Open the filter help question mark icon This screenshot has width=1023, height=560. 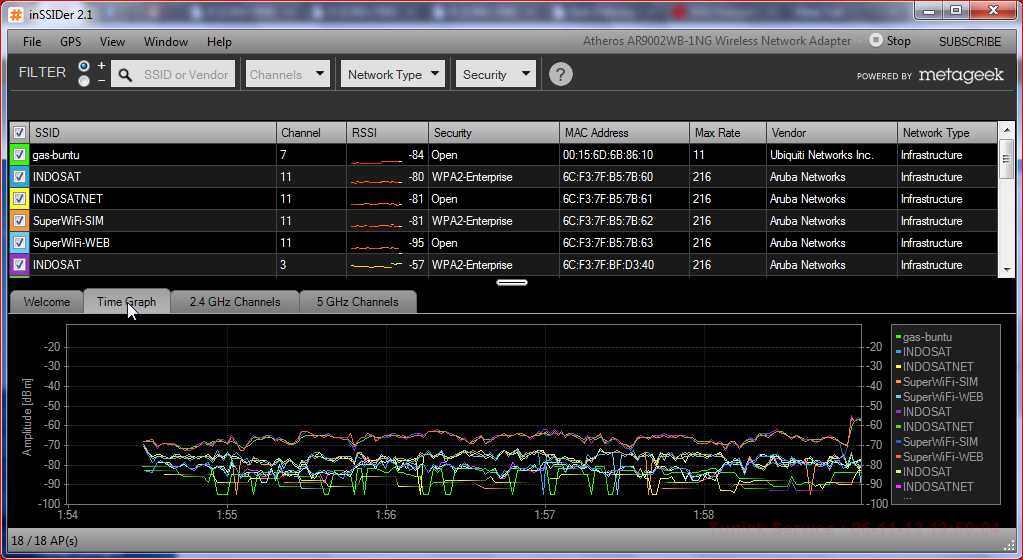click(560, 74)
